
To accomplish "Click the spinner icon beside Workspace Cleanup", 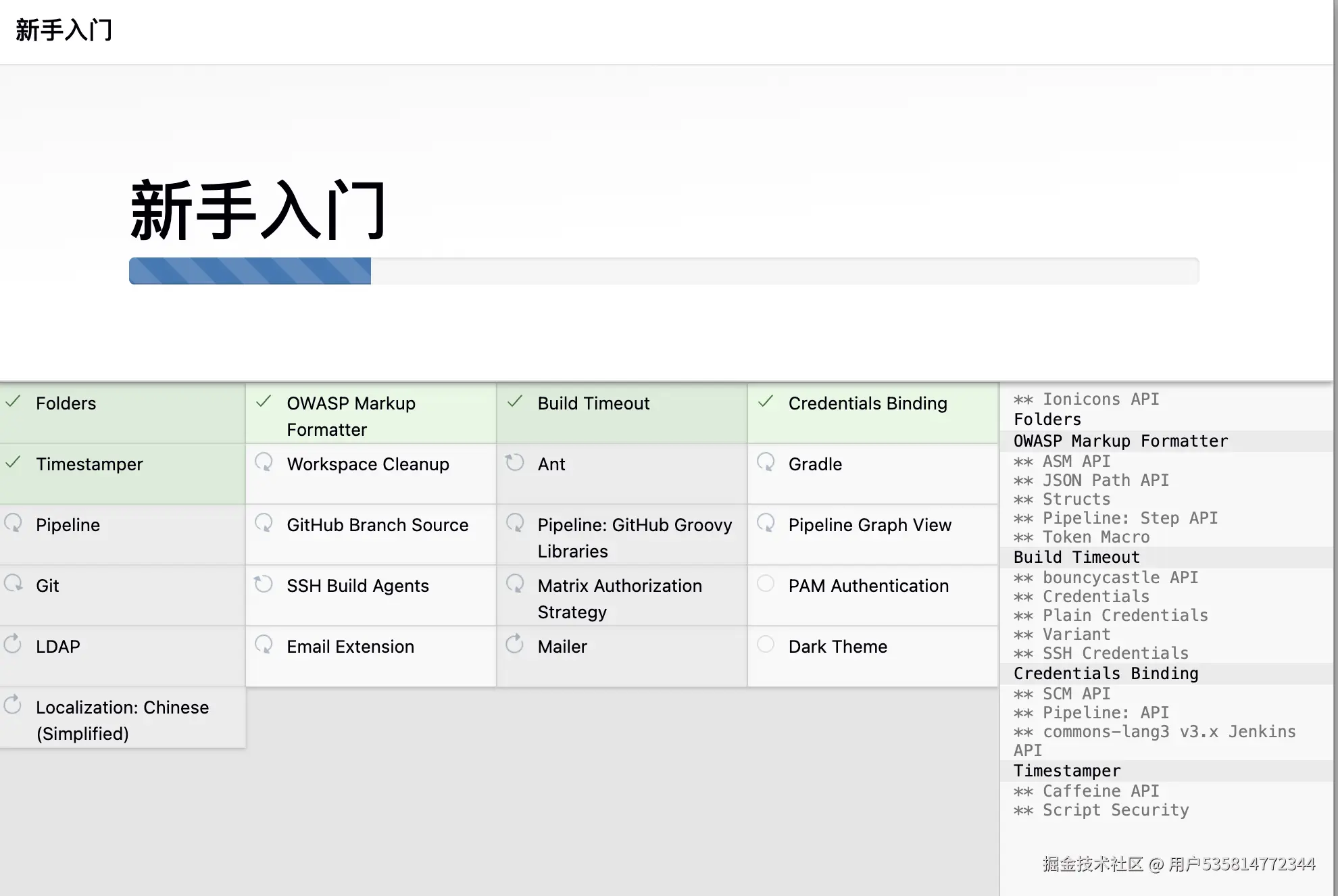I will pos(264,462).
